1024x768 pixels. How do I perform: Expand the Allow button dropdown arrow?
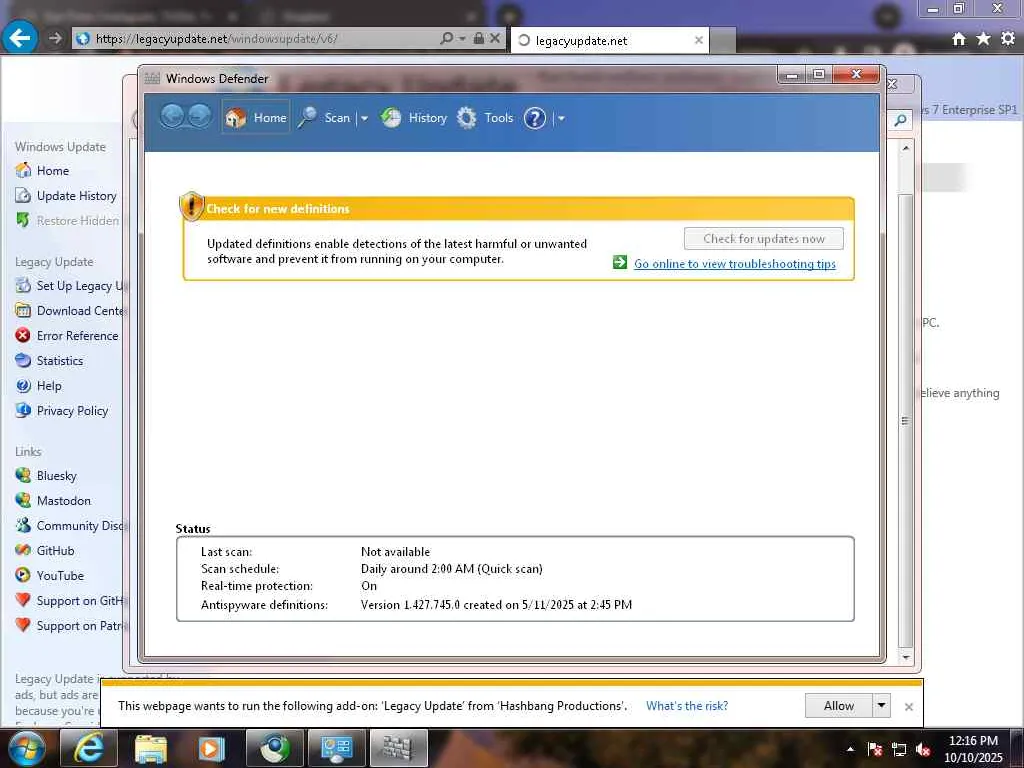[x=882, y=705]
